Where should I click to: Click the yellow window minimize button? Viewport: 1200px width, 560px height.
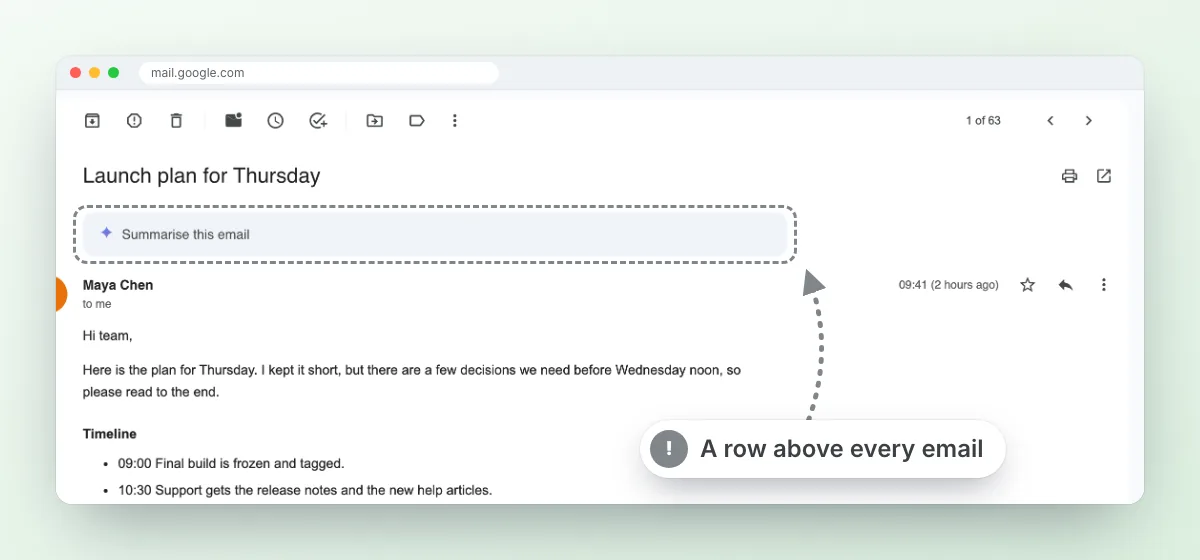tap(95, 73)
